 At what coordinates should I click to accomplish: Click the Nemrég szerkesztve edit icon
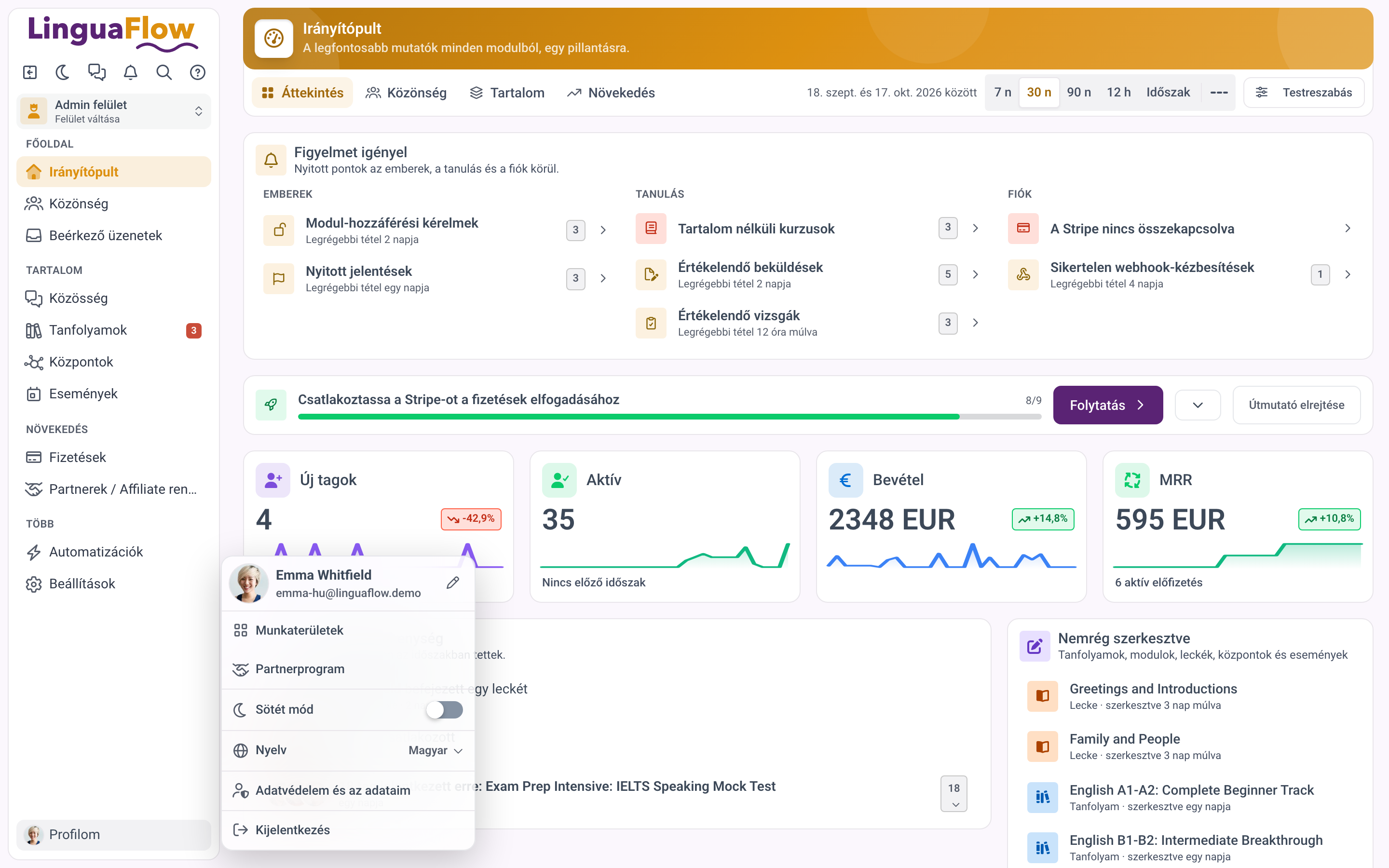(x=1035, y=646)
